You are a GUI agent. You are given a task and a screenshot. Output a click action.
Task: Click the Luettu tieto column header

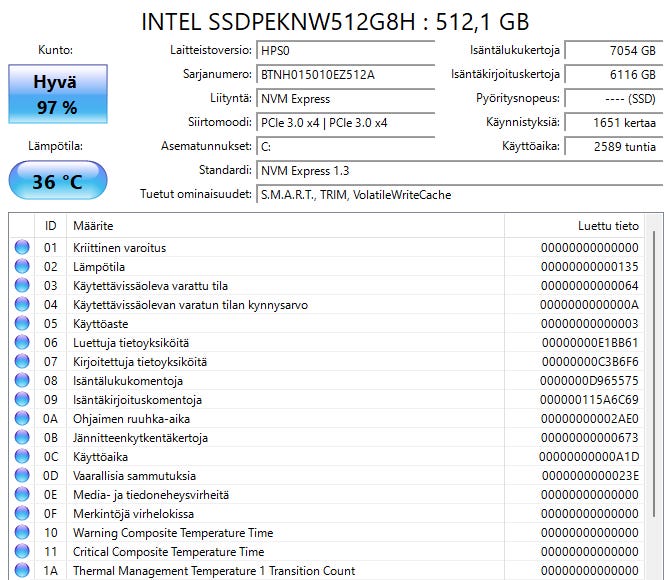[x=574, y=226]
